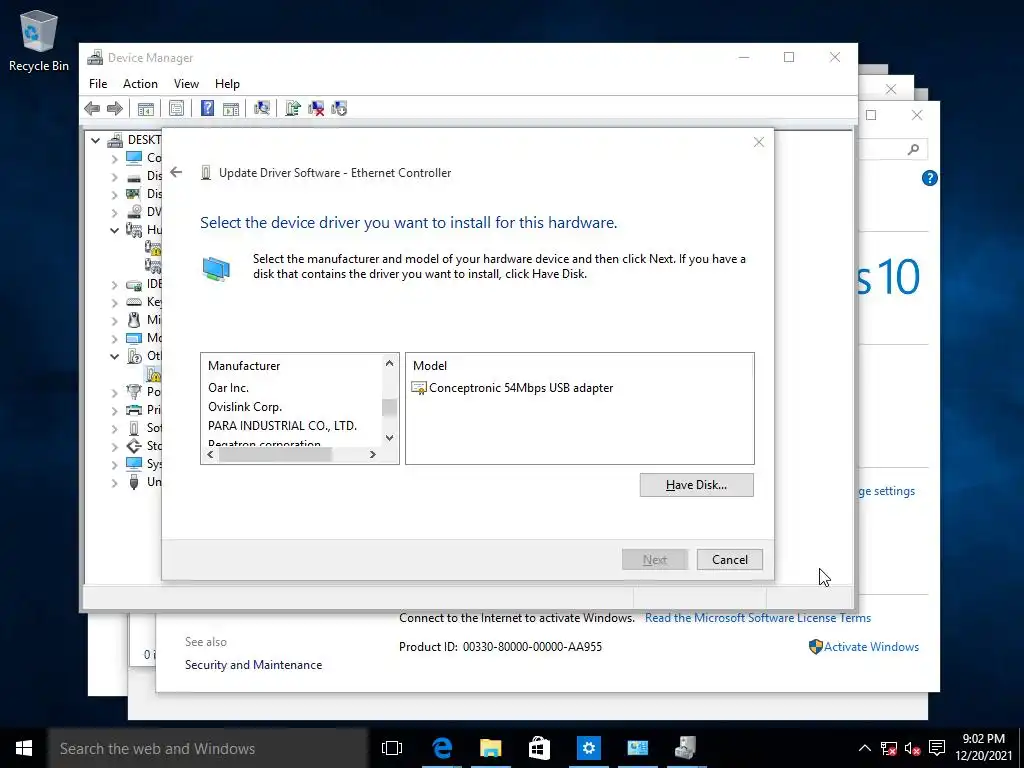Click the Print queues printer icon in tree

point(134,410)
